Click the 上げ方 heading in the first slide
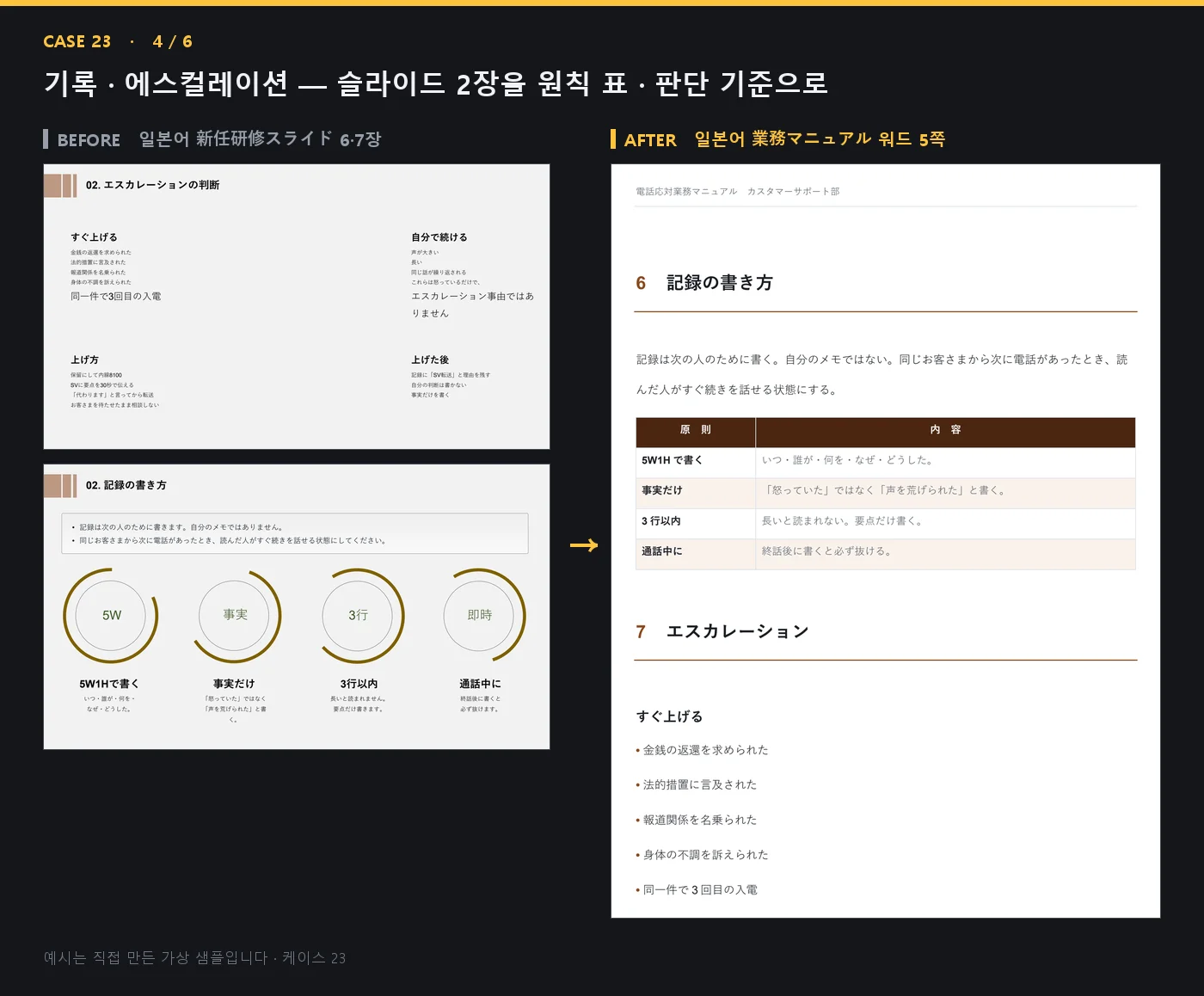The image size is (1204, 996). pyautogui.click(x=84, y=360)
